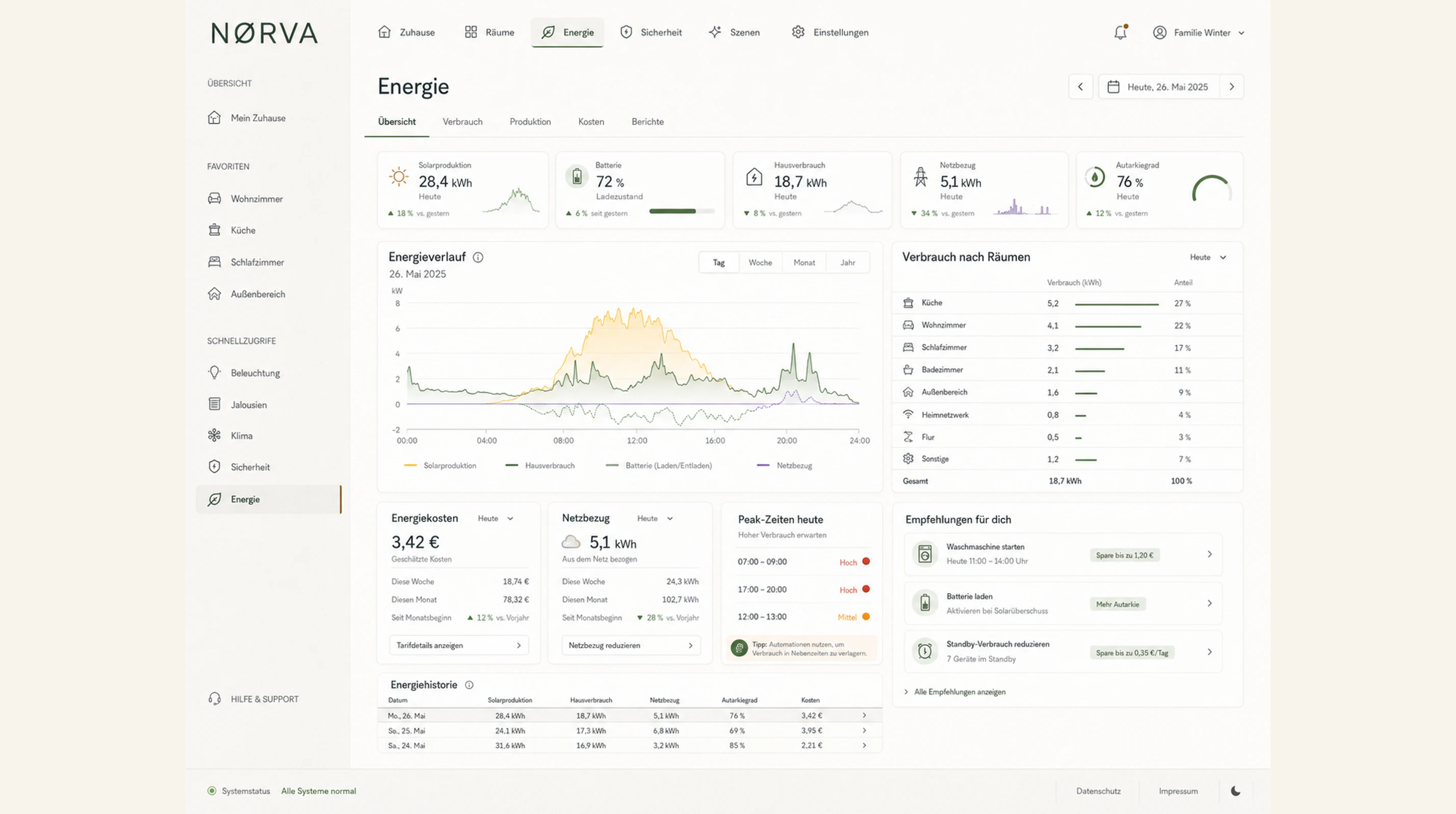Viewport: 1456px width, 814px height.
Task: Switch to the Produktion tab
Action: click(530, 121)
